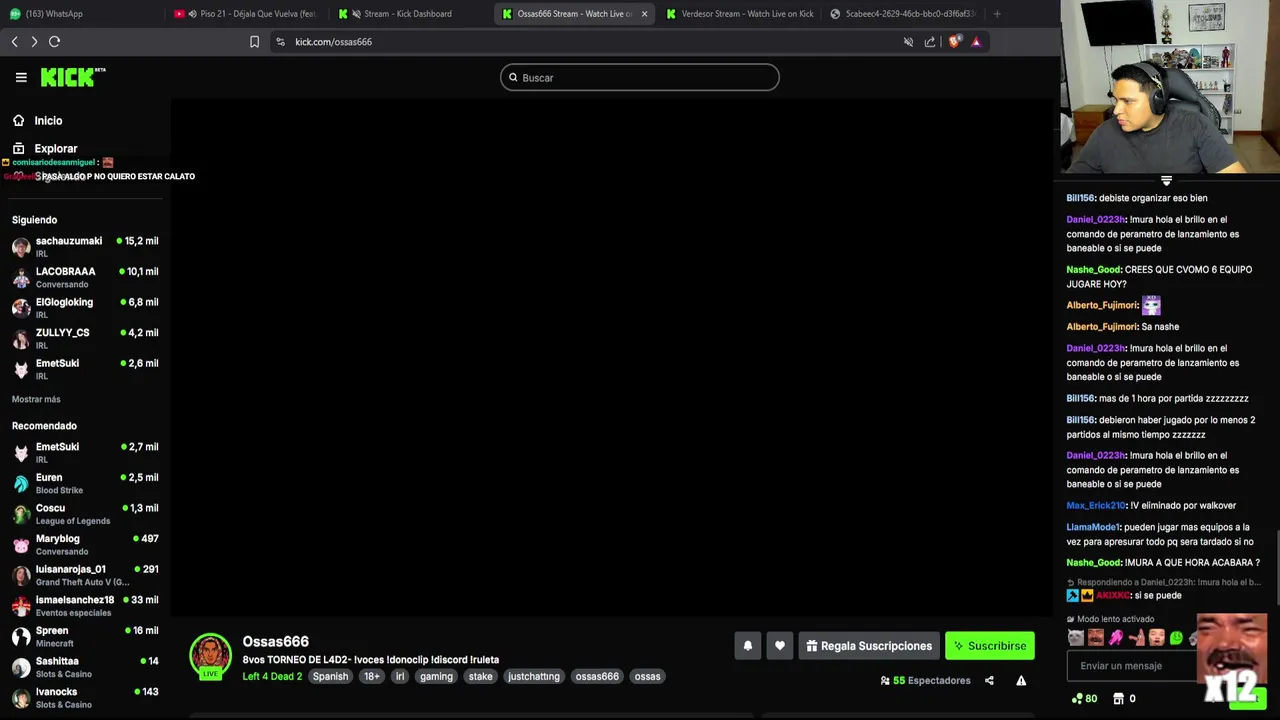Open Ivanocks recommended channel
The height and width of the screenshot is (720, 1280).
click(85, 697)
